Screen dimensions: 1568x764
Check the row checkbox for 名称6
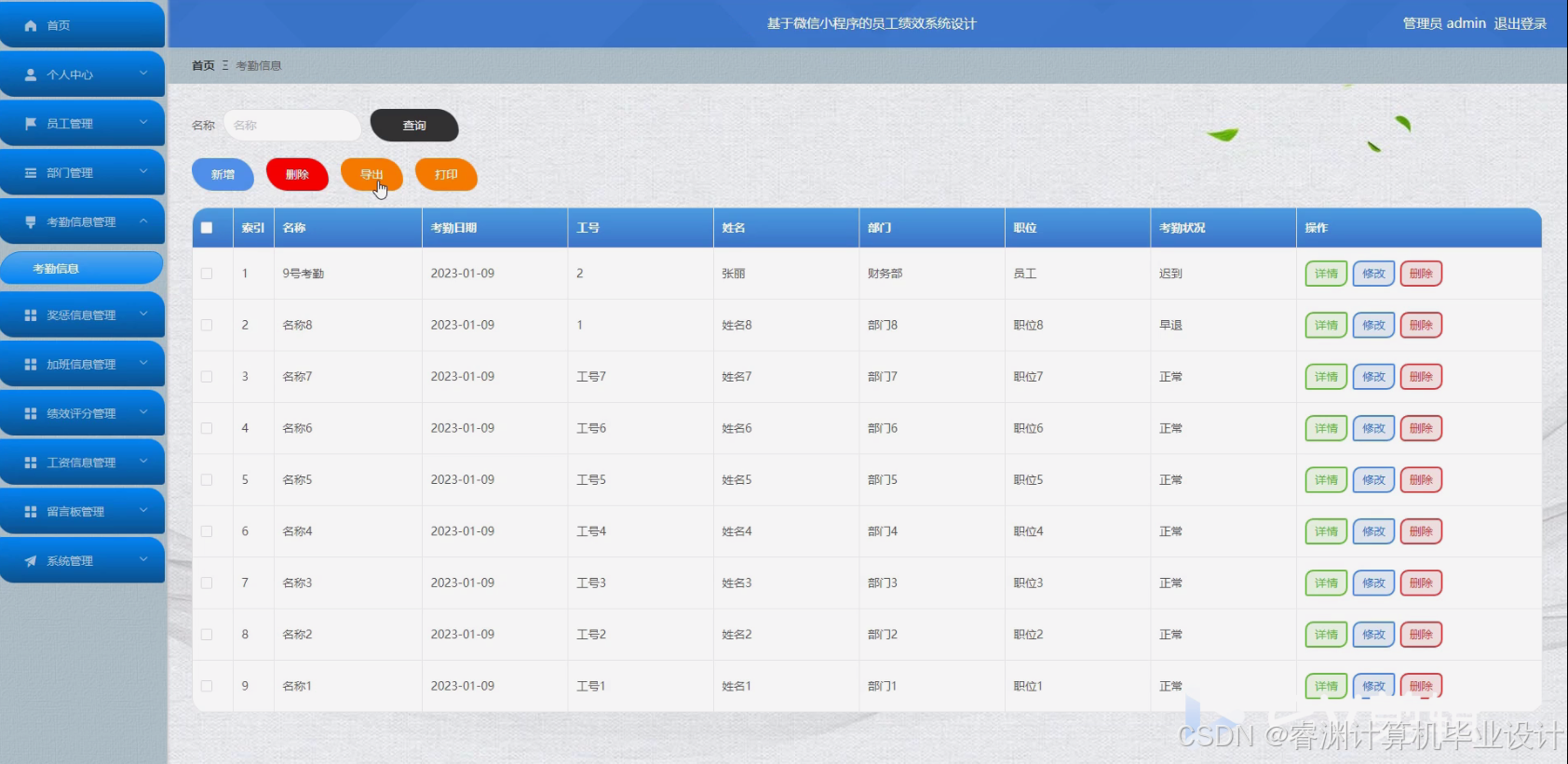coord(207,428)
